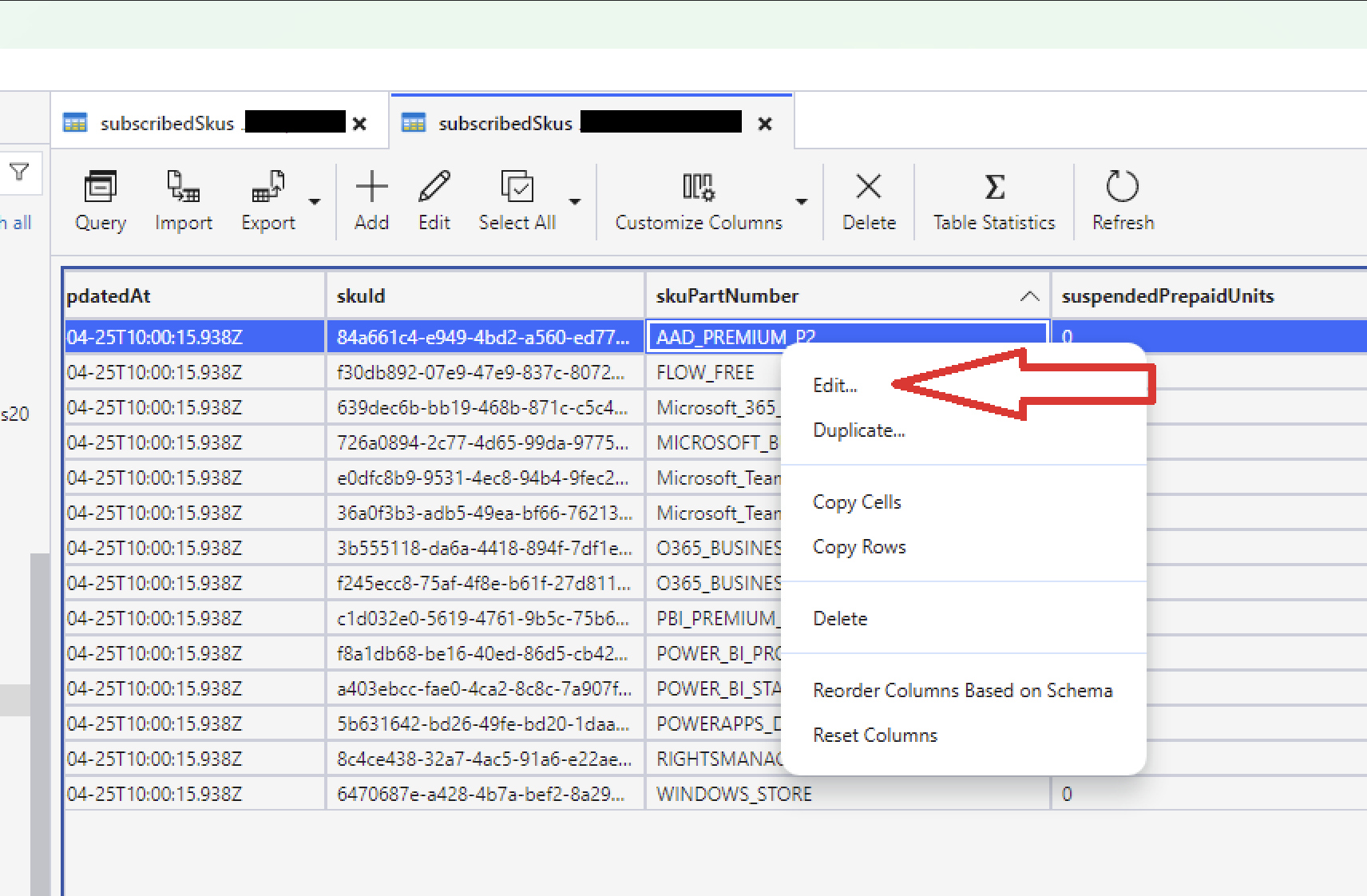
Task: Click the left panel vertical scrollbar
Action: tap(39, 724)
